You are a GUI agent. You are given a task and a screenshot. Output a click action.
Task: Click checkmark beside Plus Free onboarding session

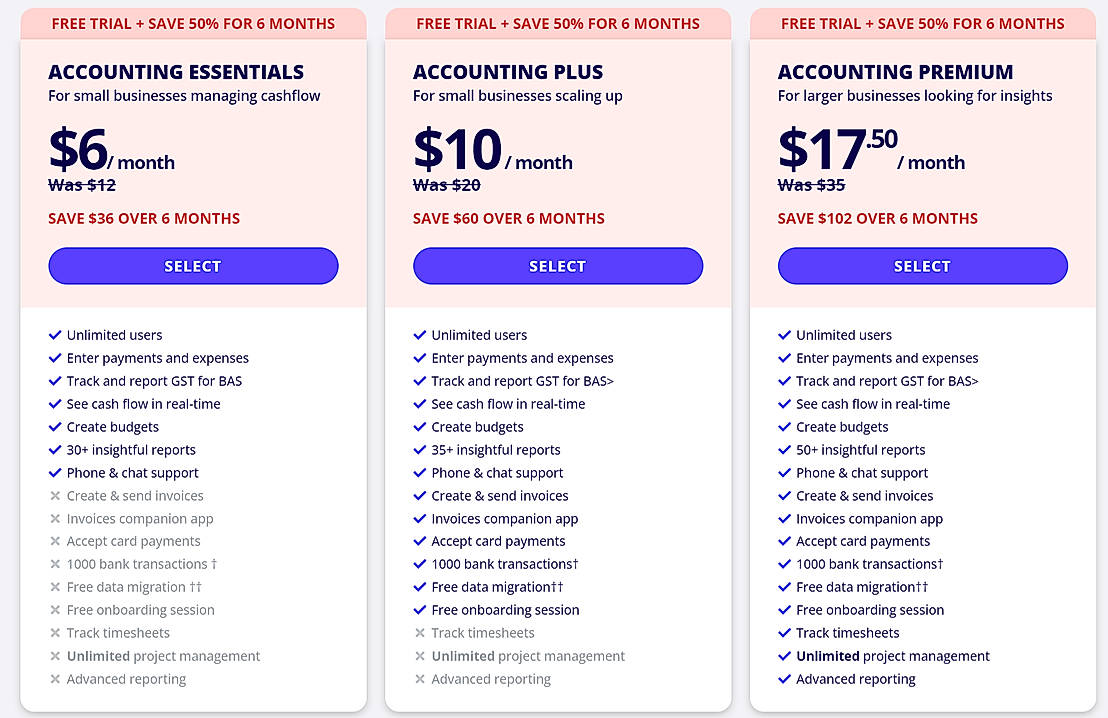(x=420, y=610)
